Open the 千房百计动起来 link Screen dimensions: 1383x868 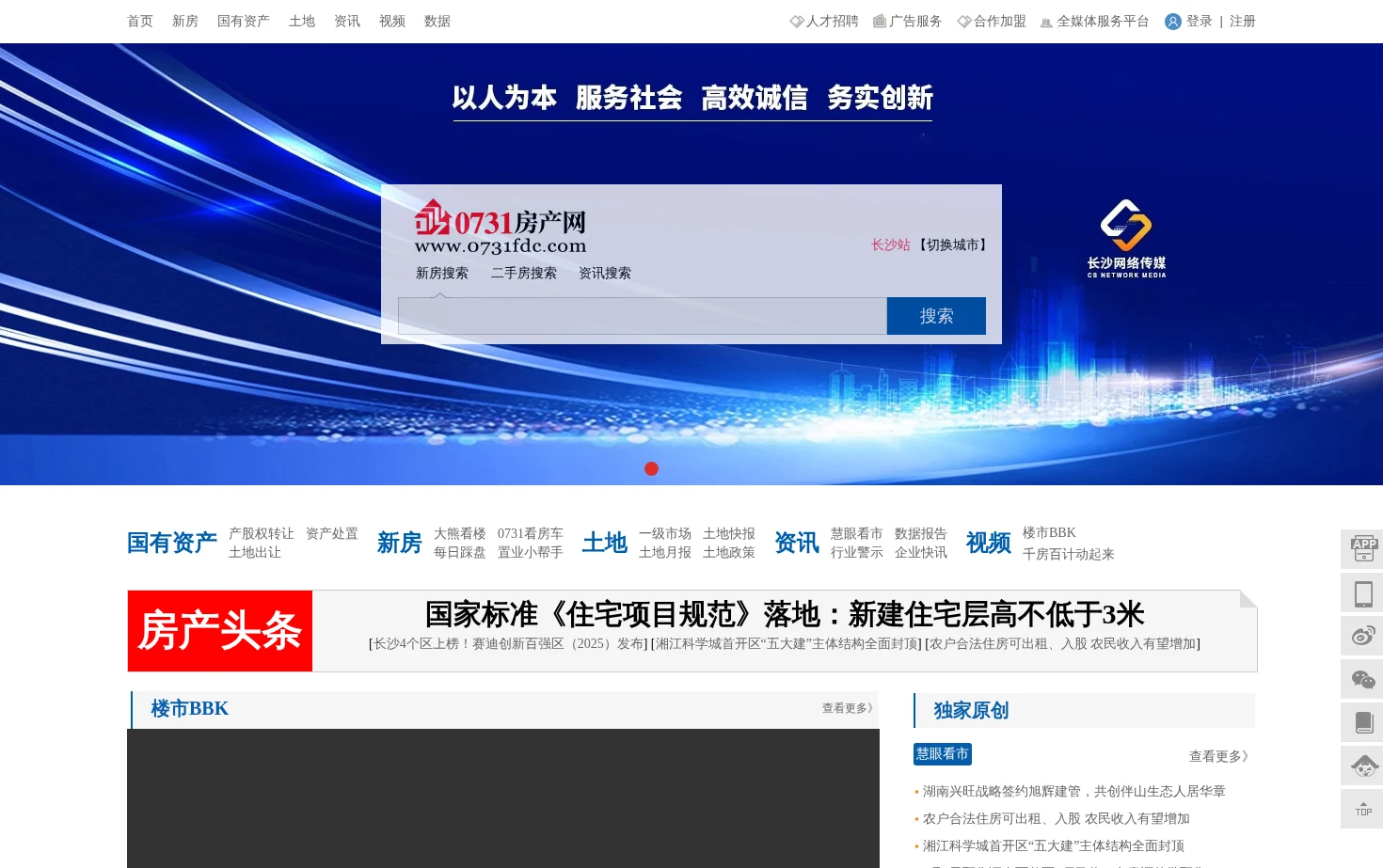coord(1069,554)
